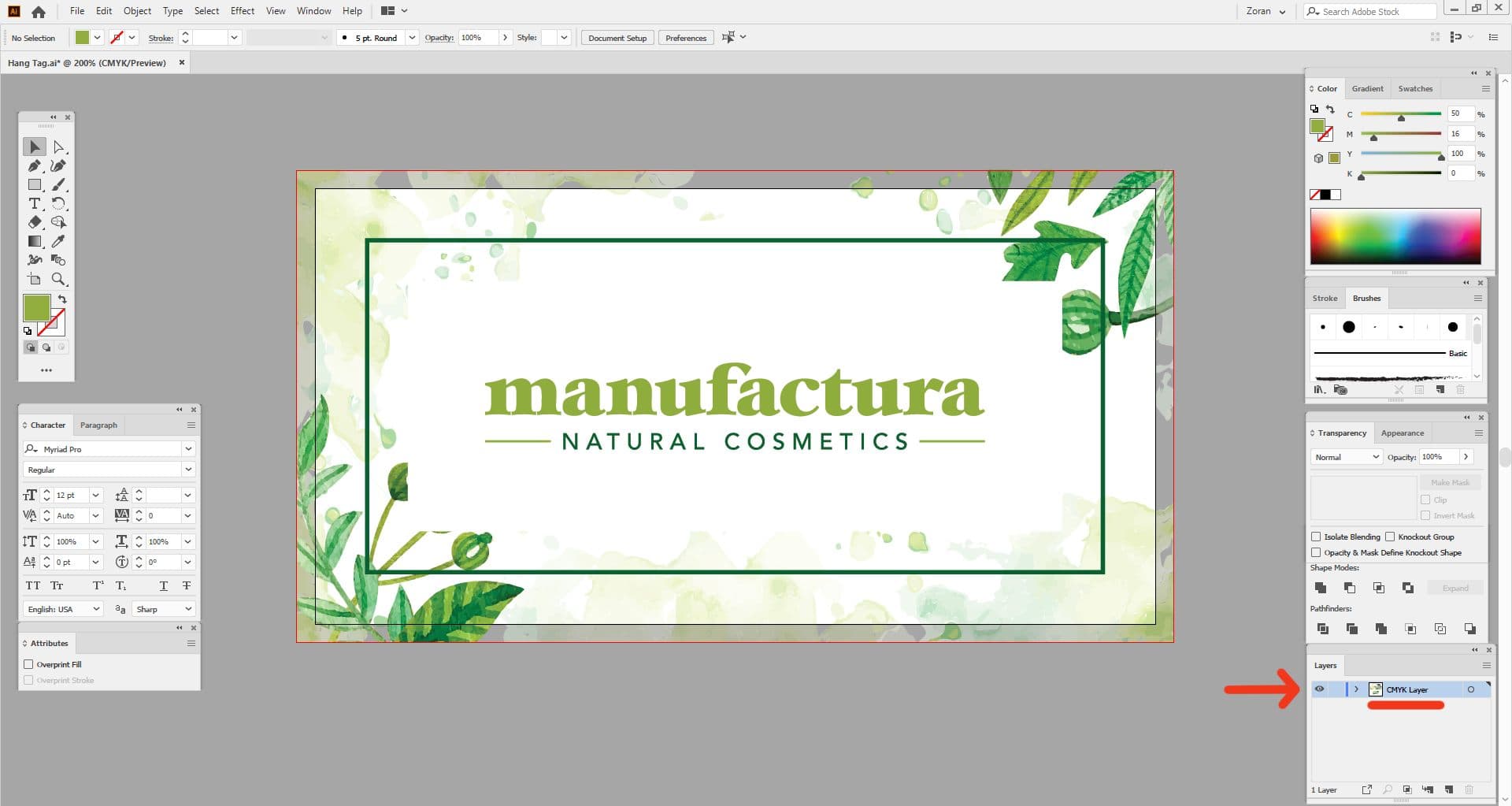Enable the Overprint Fill checkbox
Viewport: 1512px width, 806px height.
coord(29,664)
